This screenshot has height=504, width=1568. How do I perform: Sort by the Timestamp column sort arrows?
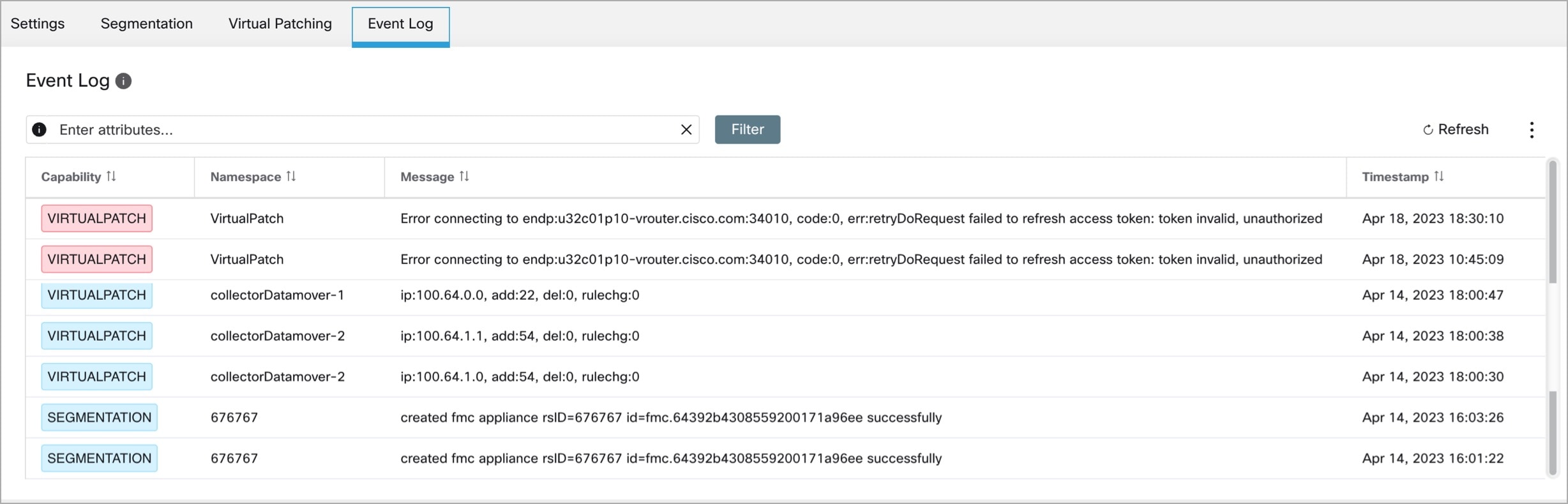(x=1438, y=176)
